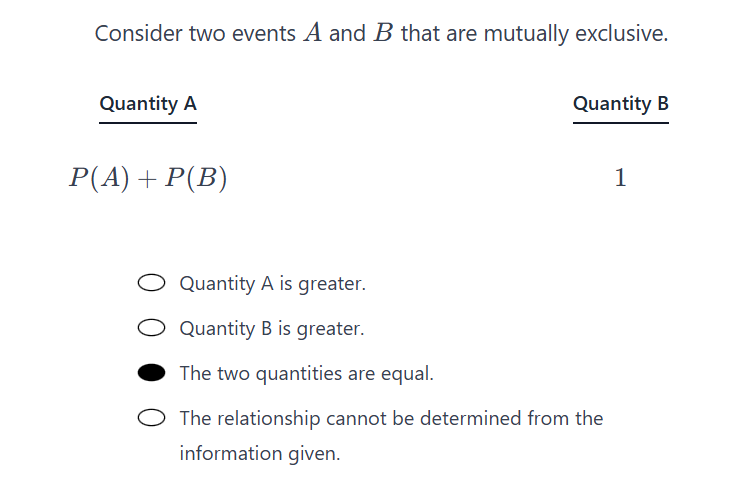736x492 pixels.
Task: Click the italic A in the question sentence
Action: [313, 33]
